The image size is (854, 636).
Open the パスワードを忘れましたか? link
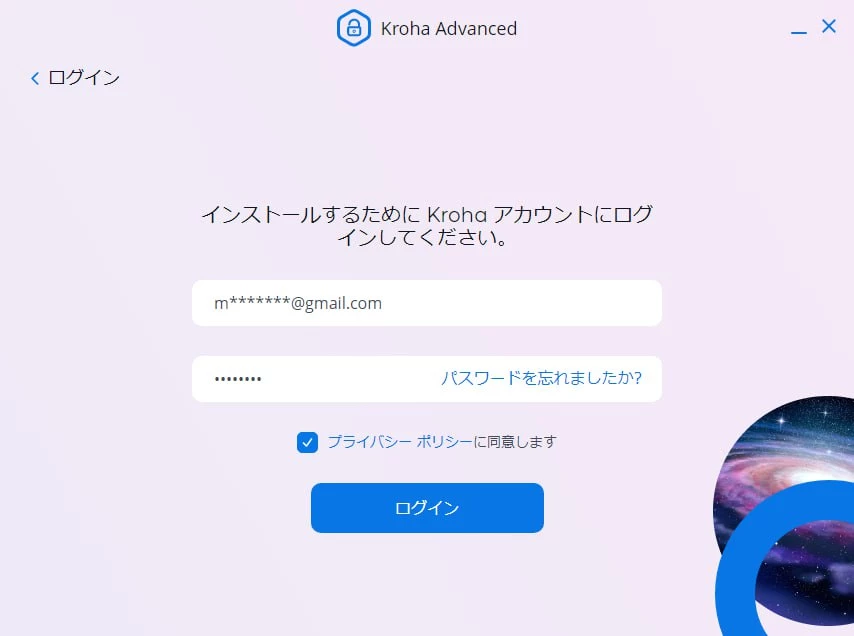(541, 378)
